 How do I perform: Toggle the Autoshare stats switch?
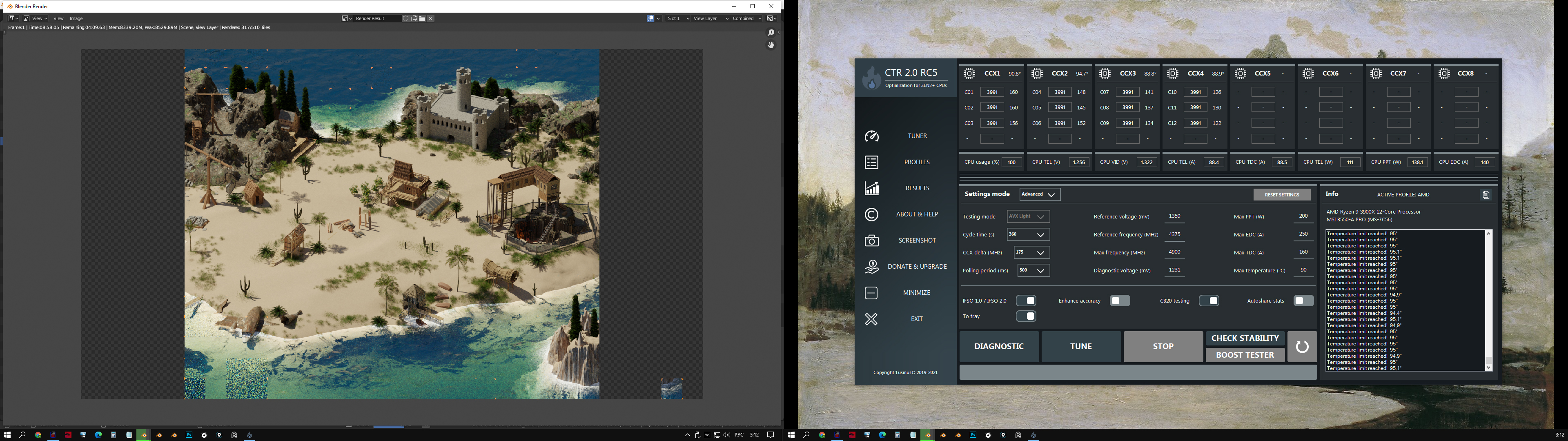pyautogui.click(x=1303, y=301)
